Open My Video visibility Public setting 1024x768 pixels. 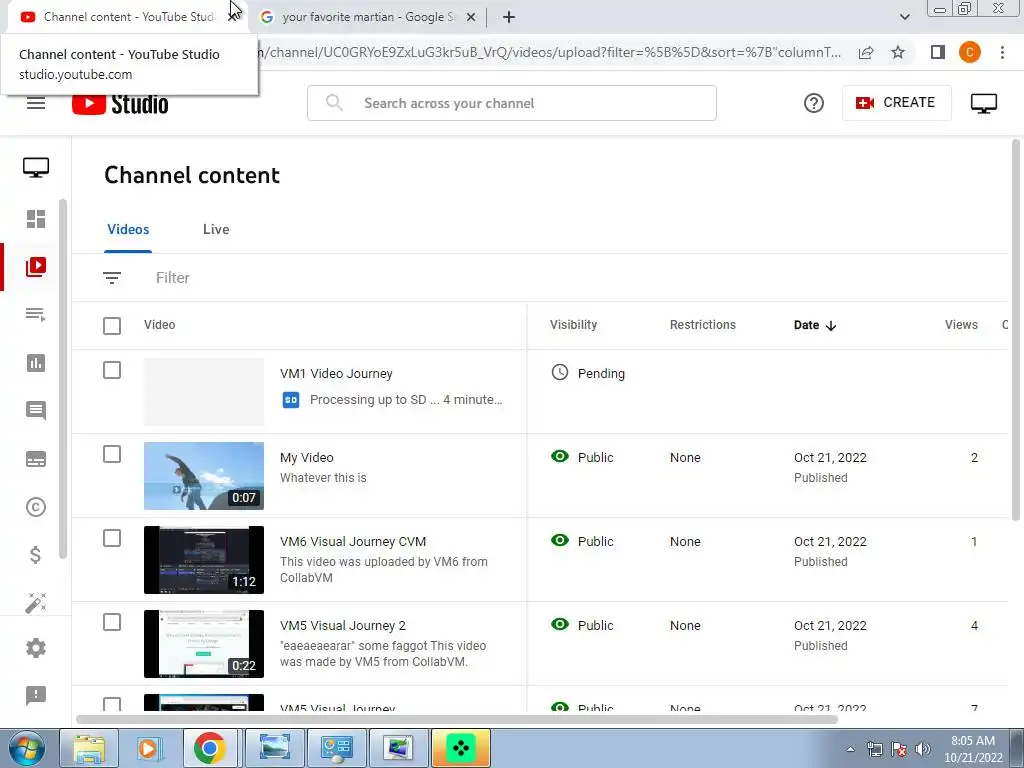click(x=582, y=457)
